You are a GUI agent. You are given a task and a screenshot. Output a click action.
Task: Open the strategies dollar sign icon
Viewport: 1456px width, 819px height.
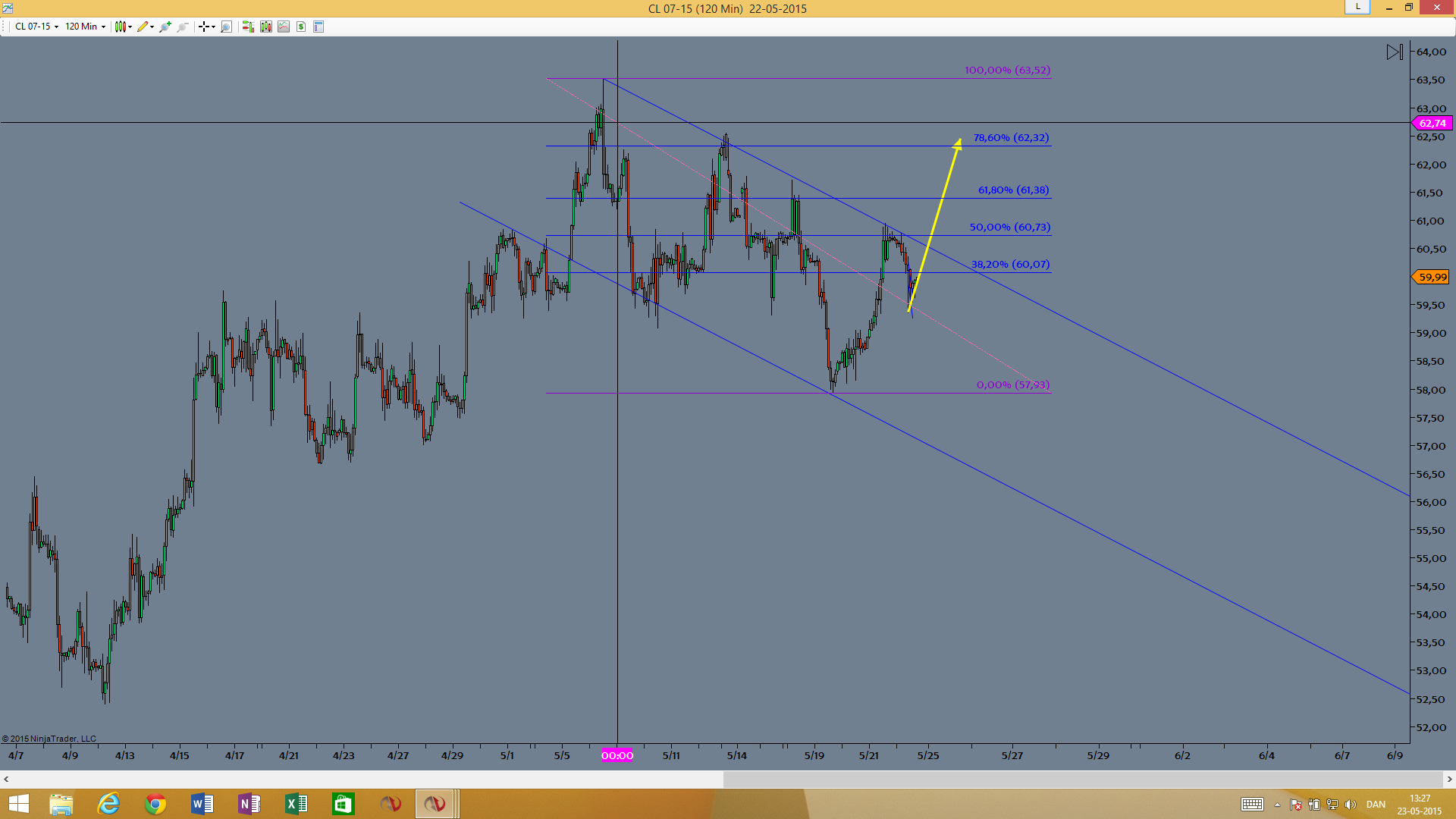[301, 27]
